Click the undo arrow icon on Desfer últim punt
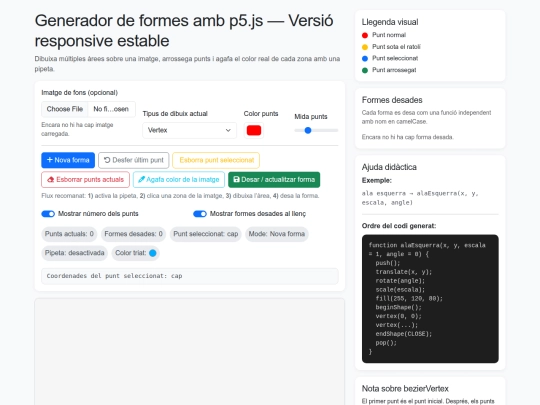This screenshot has width=540, height=405. [107, 160]
